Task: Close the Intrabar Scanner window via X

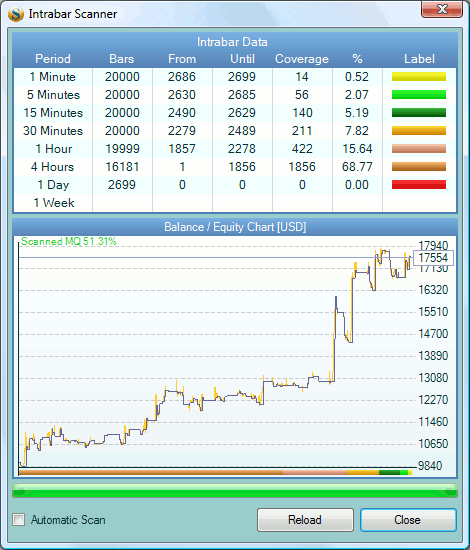Action: click(442, 8)
